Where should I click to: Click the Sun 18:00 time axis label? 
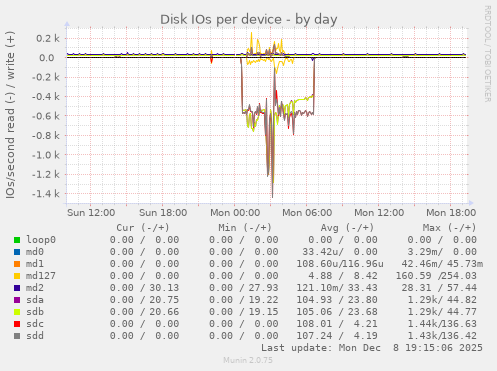(x=163, y=213)
